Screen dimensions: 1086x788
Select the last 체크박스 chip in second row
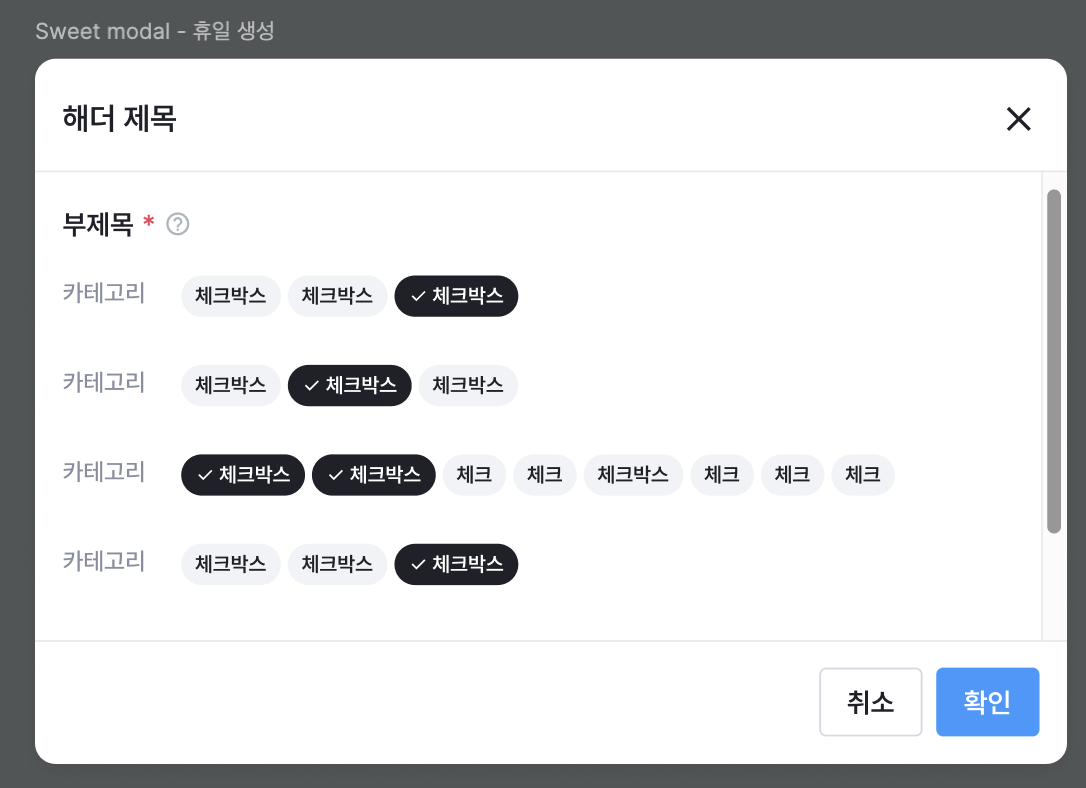[468, 385]
